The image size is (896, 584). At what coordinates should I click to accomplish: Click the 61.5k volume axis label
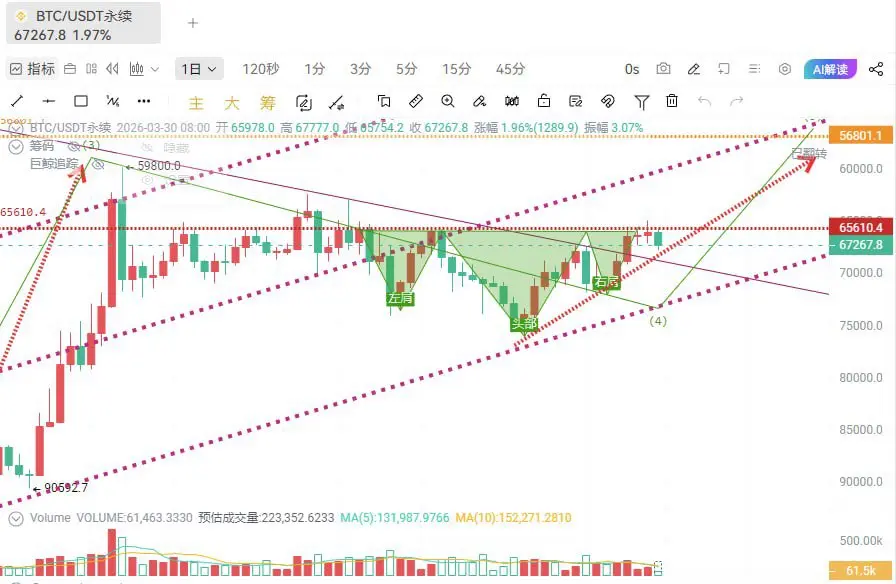(861, 570)
